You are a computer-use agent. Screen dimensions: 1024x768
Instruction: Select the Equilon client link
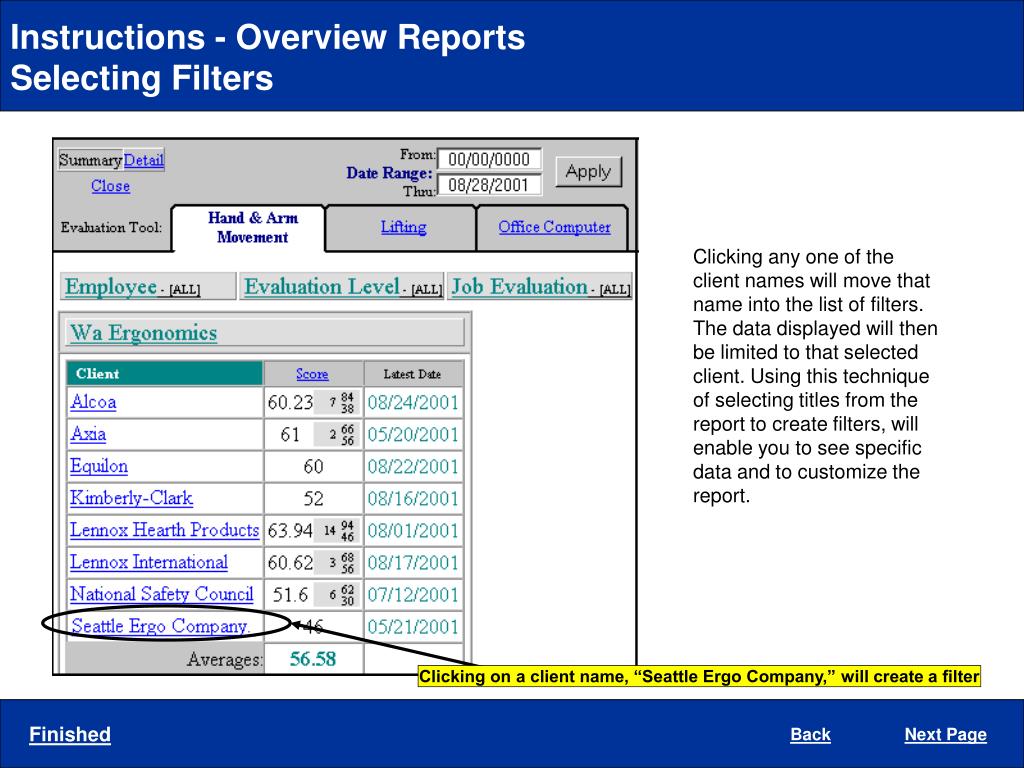(99, 466)
